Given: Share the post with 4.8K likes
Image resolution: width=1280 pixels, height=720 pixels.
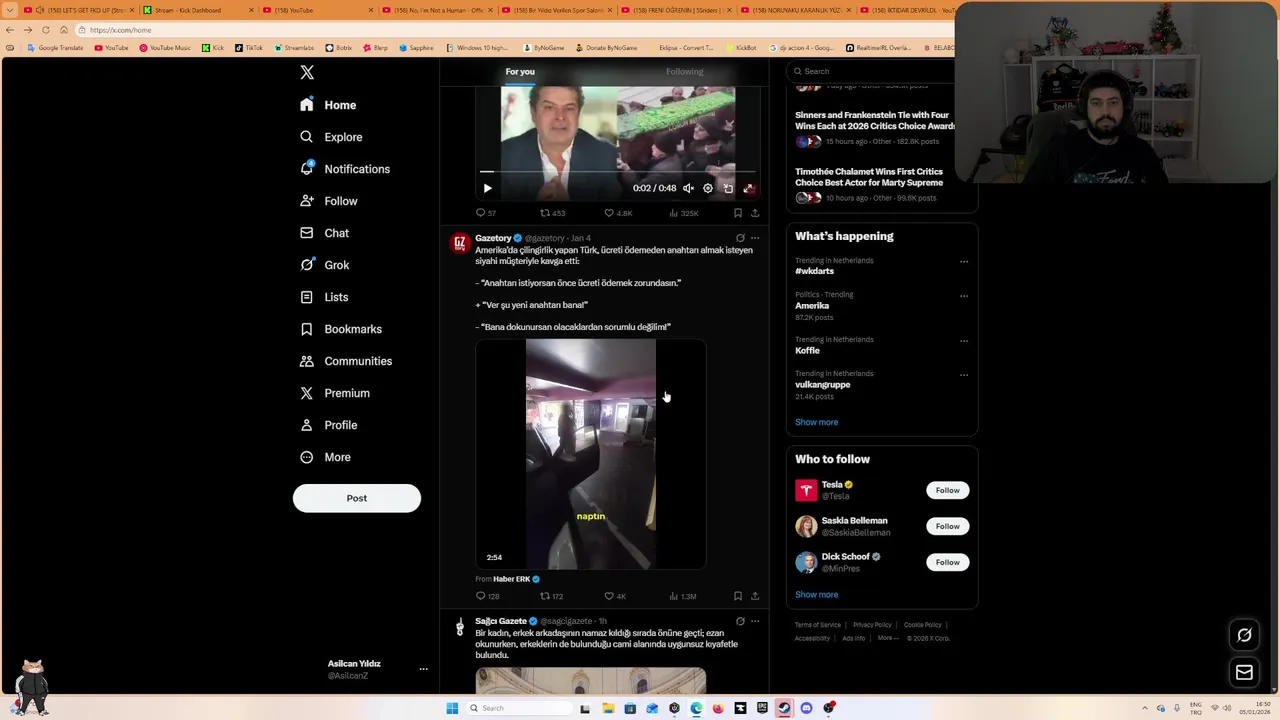Looking at the screenshot, I should pyautogui.click(x=755, y=213).
